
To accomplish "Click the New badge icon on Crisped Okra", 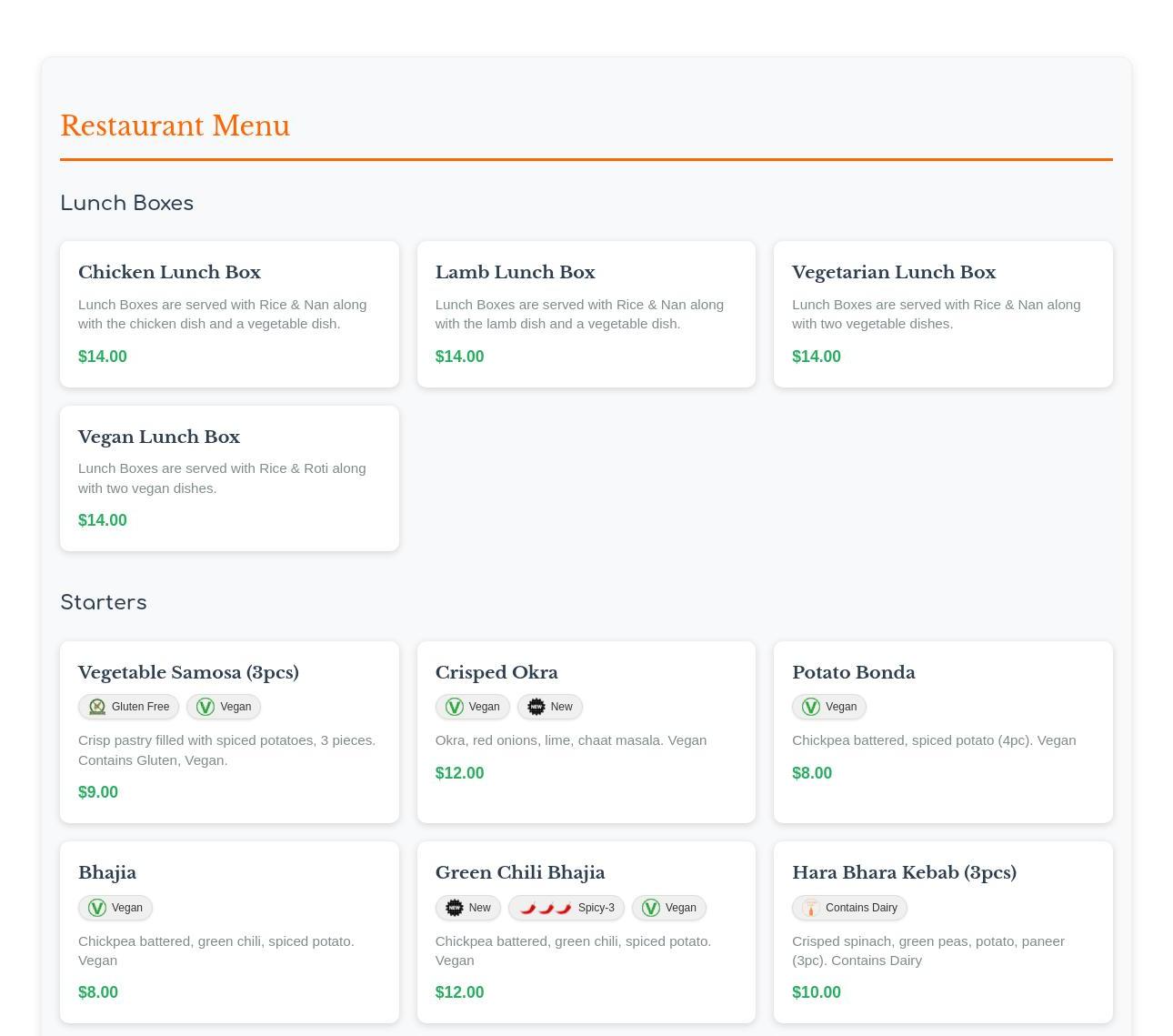I will point(536,707).
